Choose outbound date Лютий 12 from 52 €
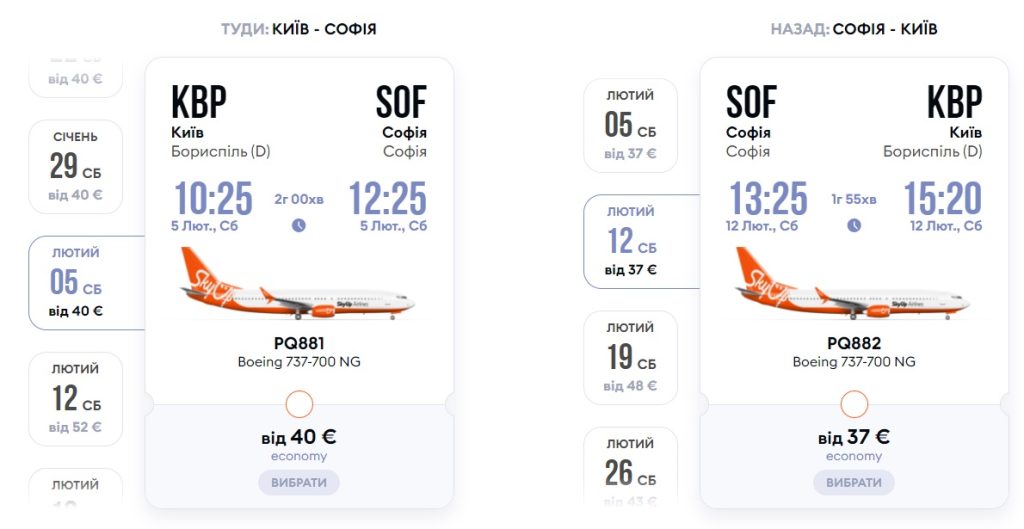1024x529 pixels. (x=76, y=399)
